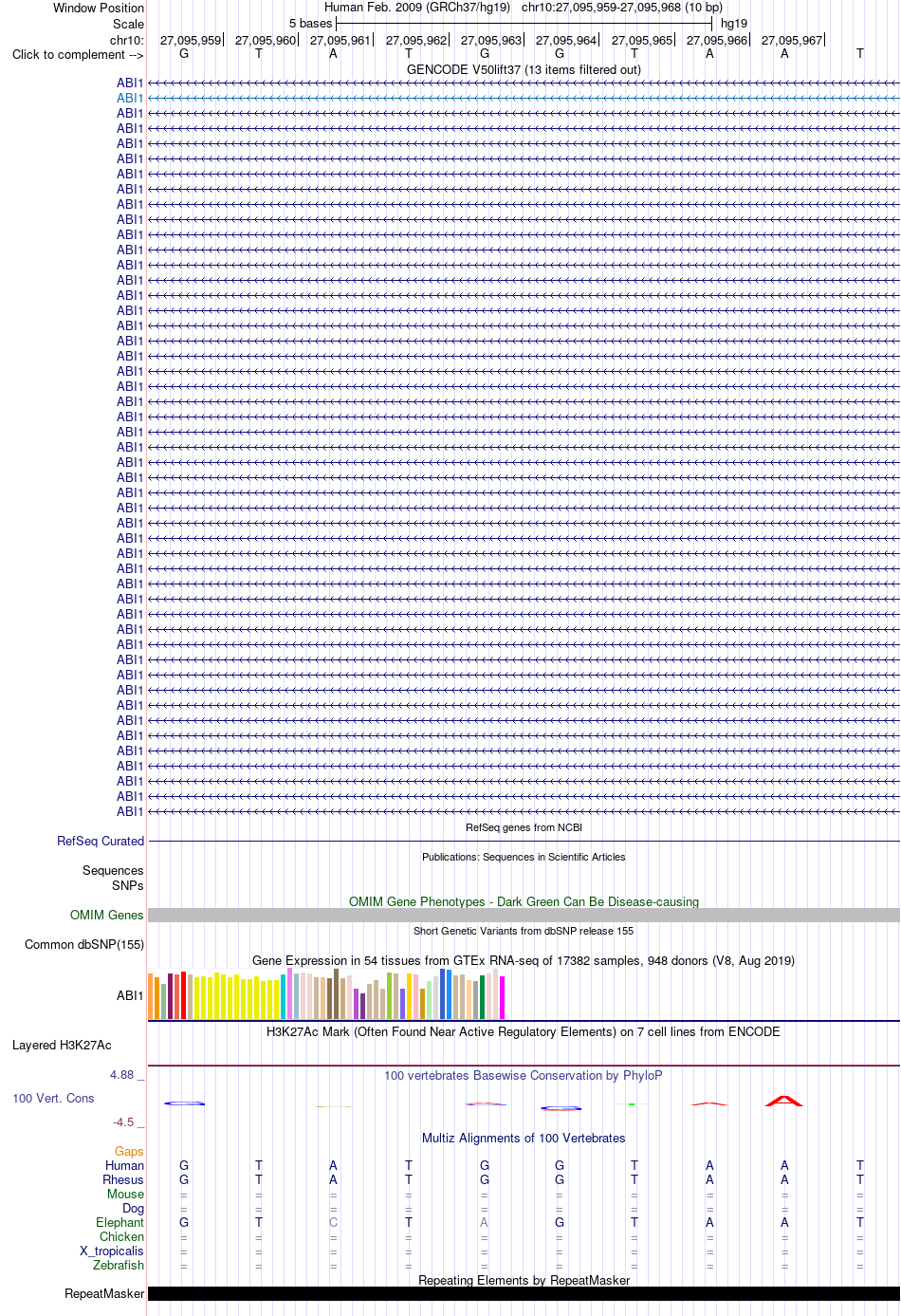This screenshot has width=901, height=1316.
Task: Click the ABI1 label beside the GTEx chart
Action: [130, 995]
